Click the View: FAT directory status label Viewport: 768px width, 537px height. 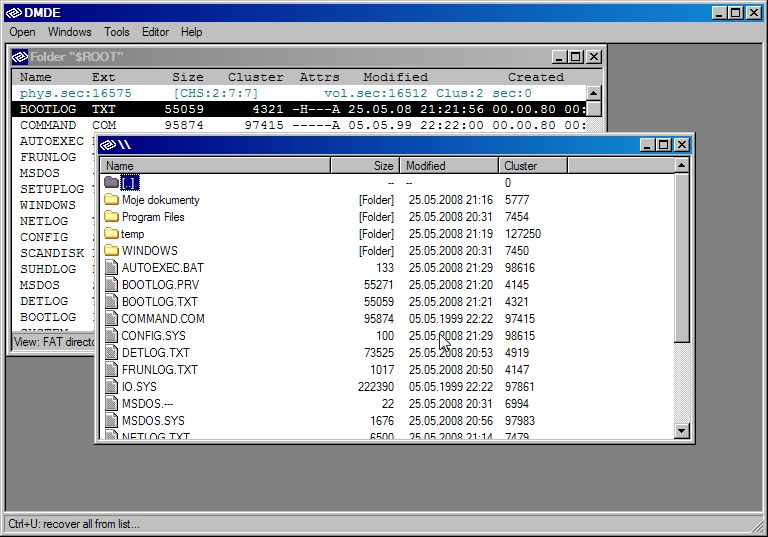click(54, 342)
